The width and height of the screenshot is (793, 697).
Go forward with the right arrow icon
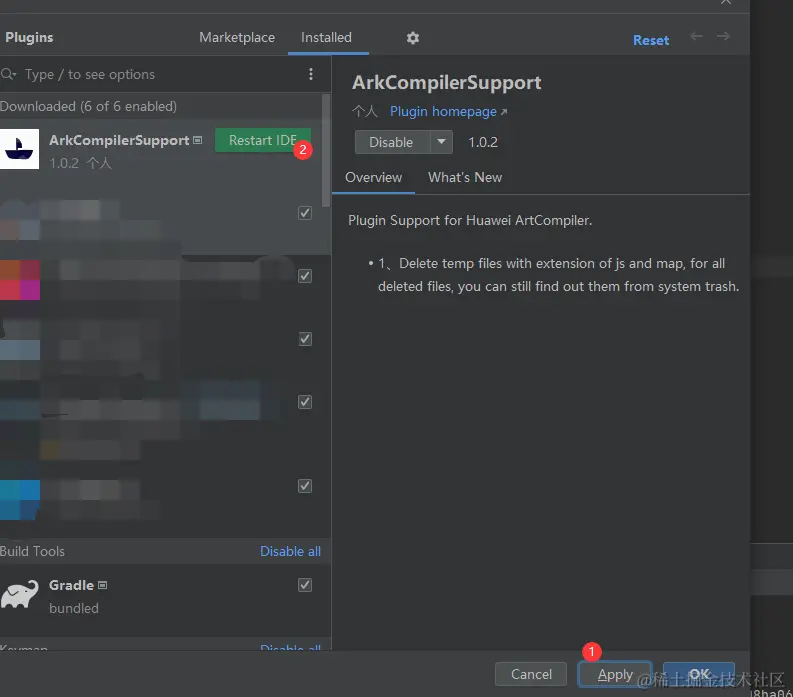coord(723,36)
